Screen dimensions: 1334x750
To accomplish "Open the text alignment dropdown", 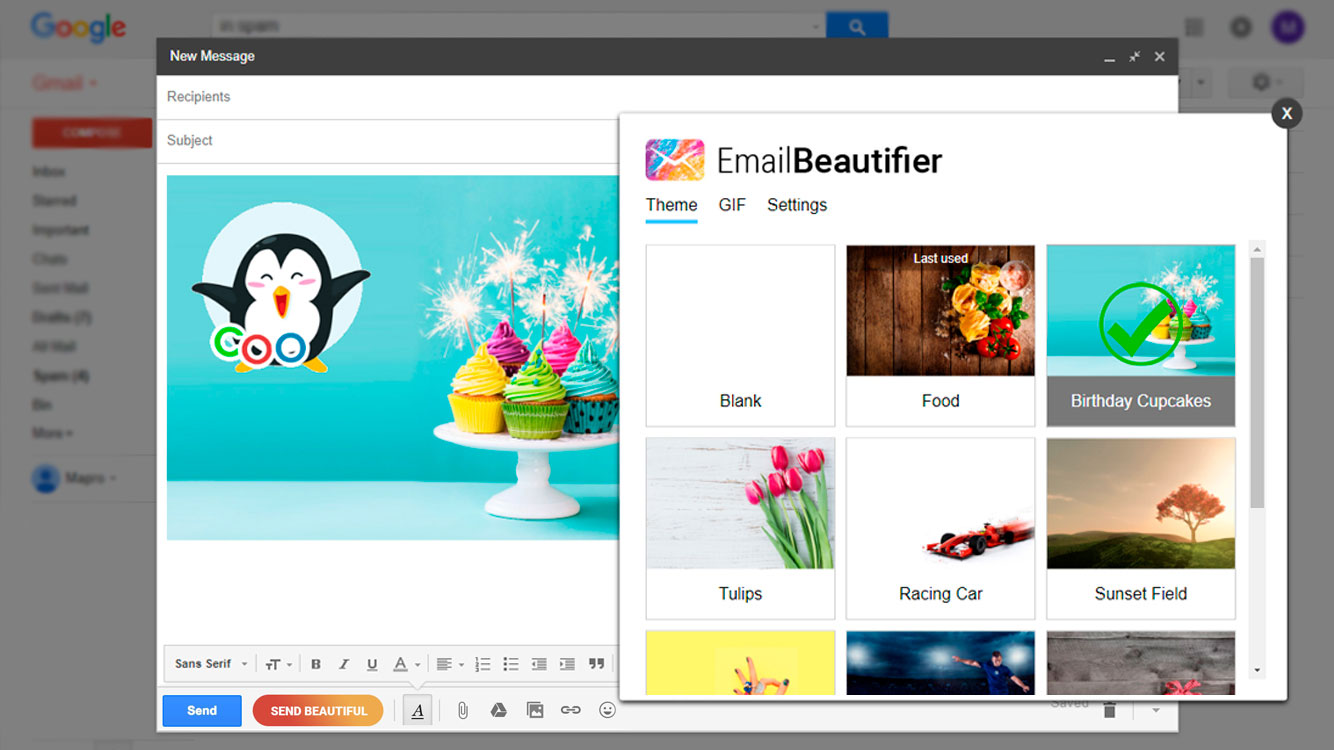I will pos(450,664).
